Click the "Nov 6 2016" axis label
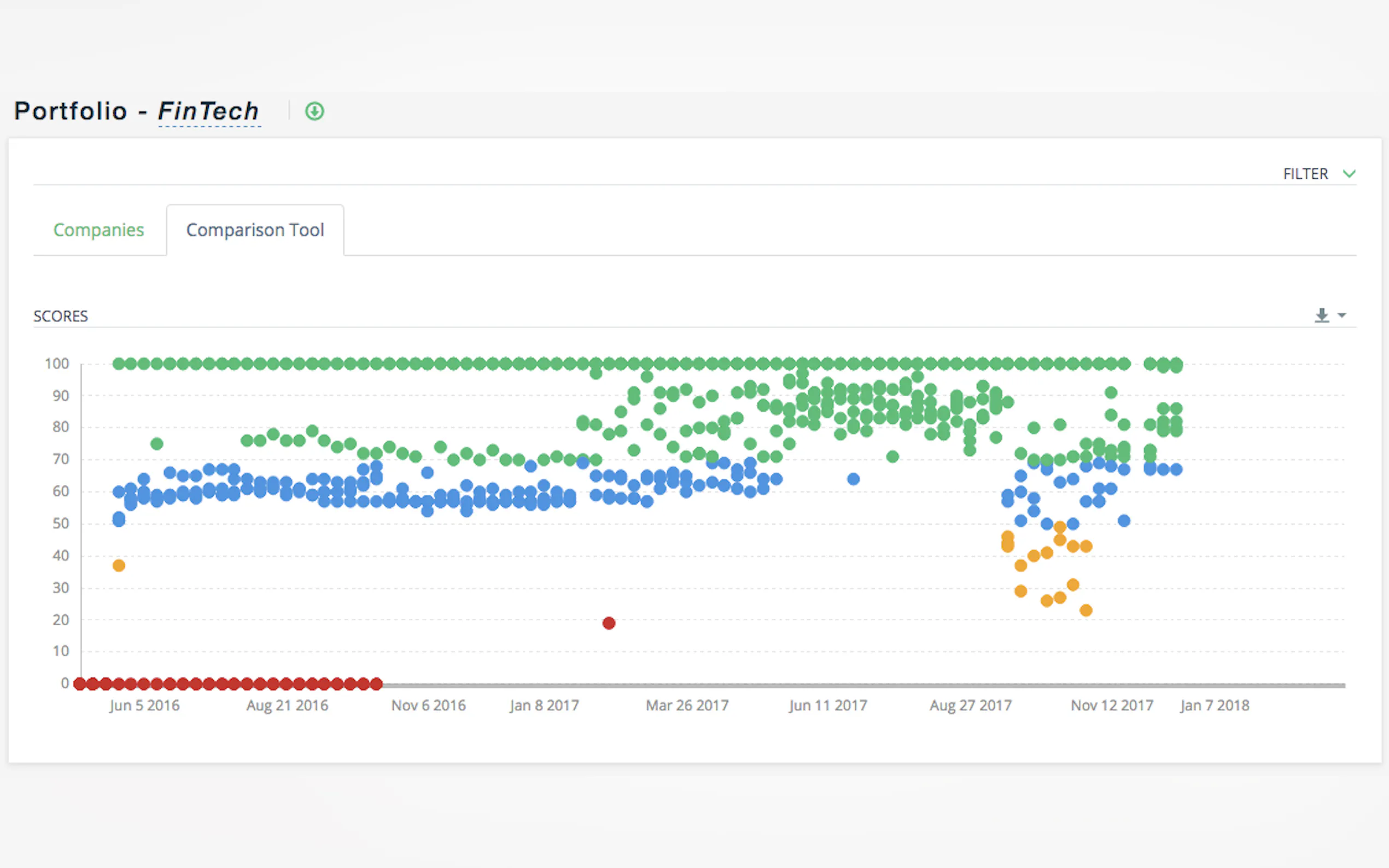Image resolution: width=1389 pixels, height=868 pixels. [x=428, y=706]
